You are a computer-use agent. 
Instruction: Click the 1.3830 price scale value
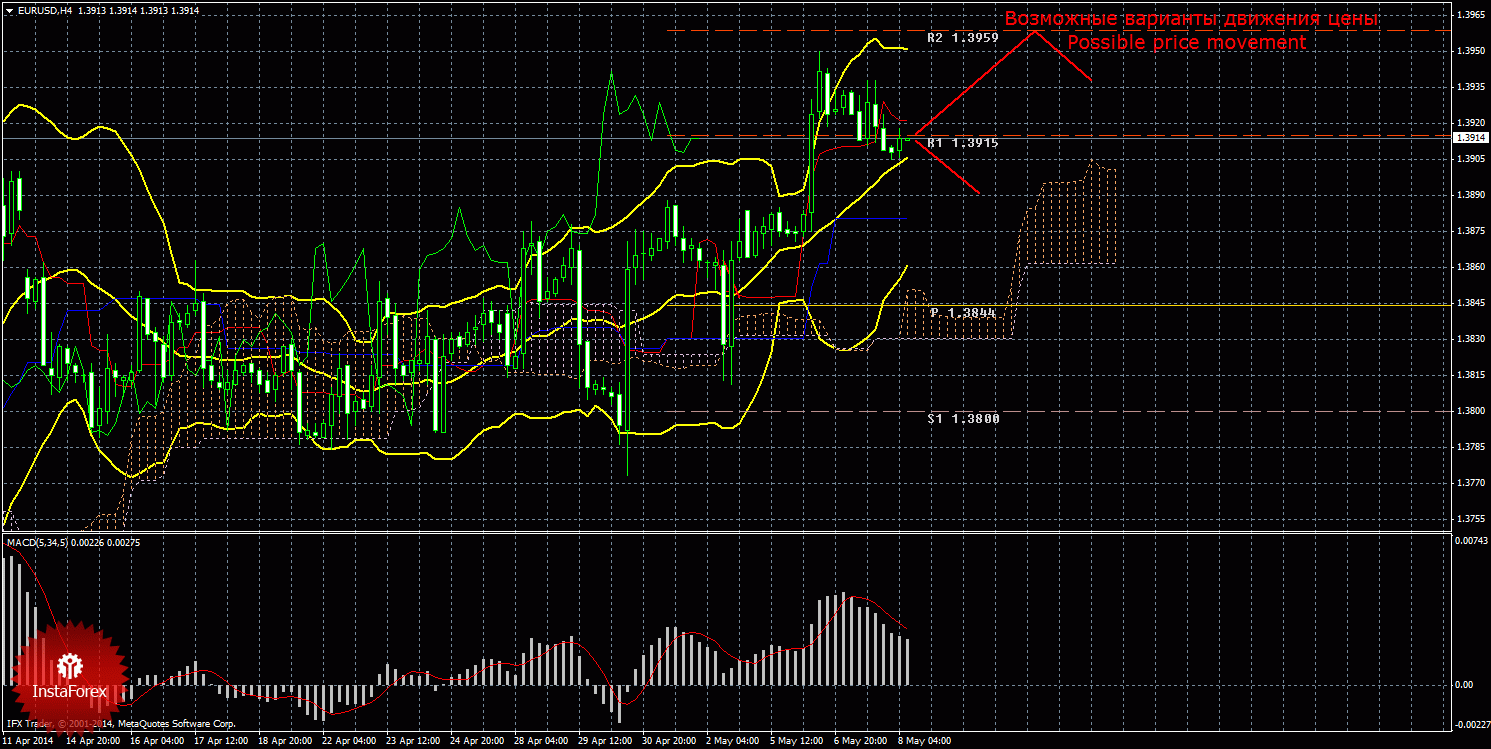[x=1470, y=339]
